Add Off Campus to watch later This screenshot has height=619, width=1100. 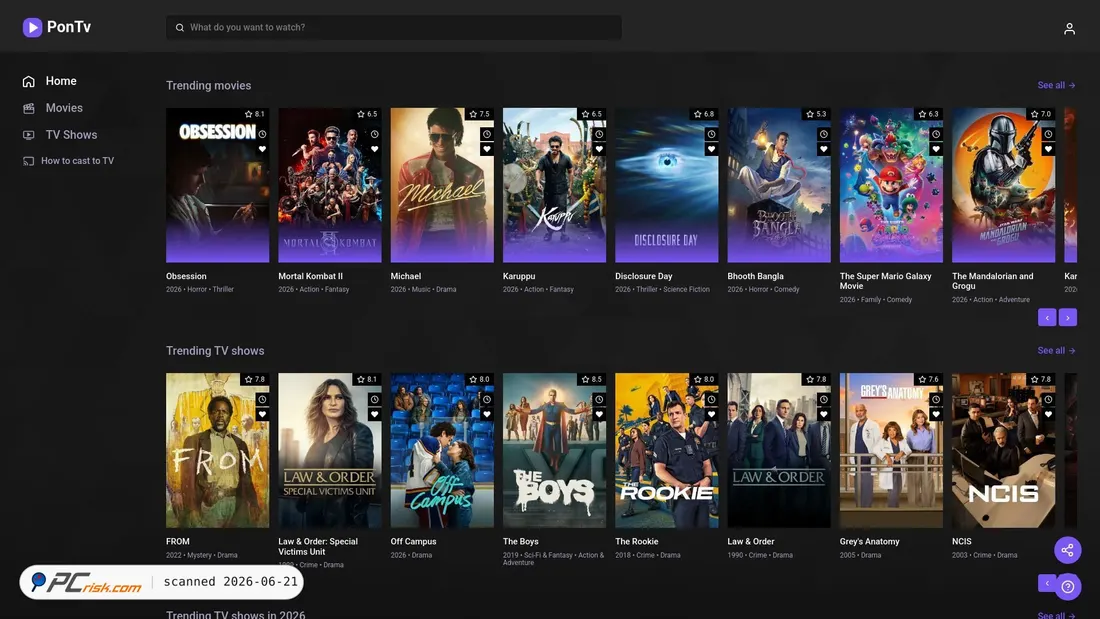coord(487,399)
